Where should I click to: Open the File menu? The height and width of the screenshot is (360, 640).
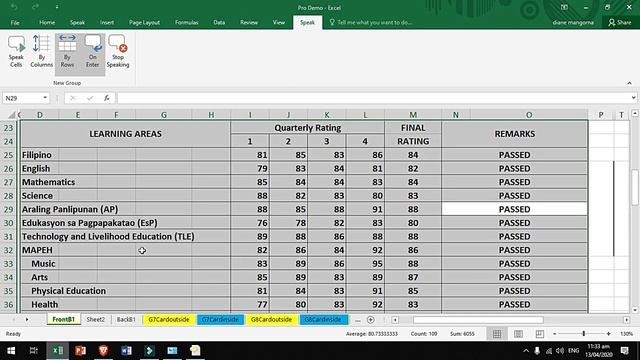(15, 22)
